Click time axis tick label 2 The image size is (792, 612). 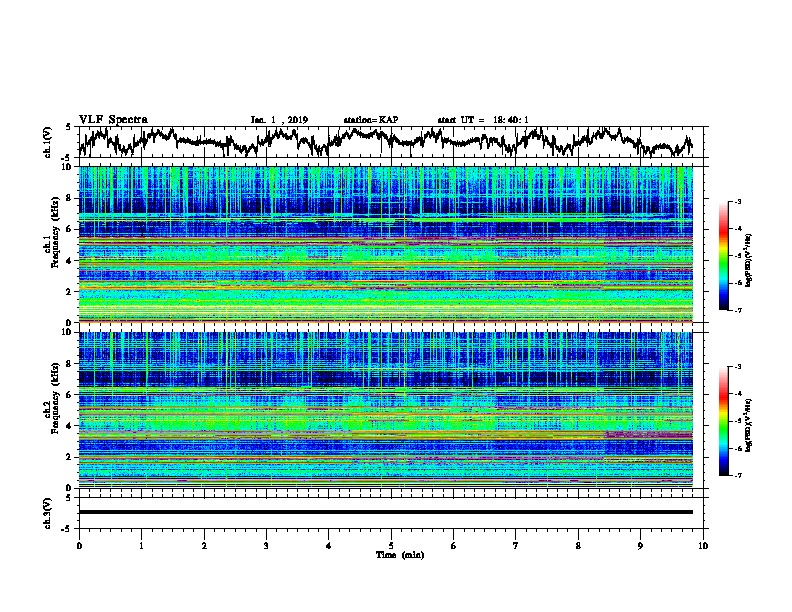[204, 546]
